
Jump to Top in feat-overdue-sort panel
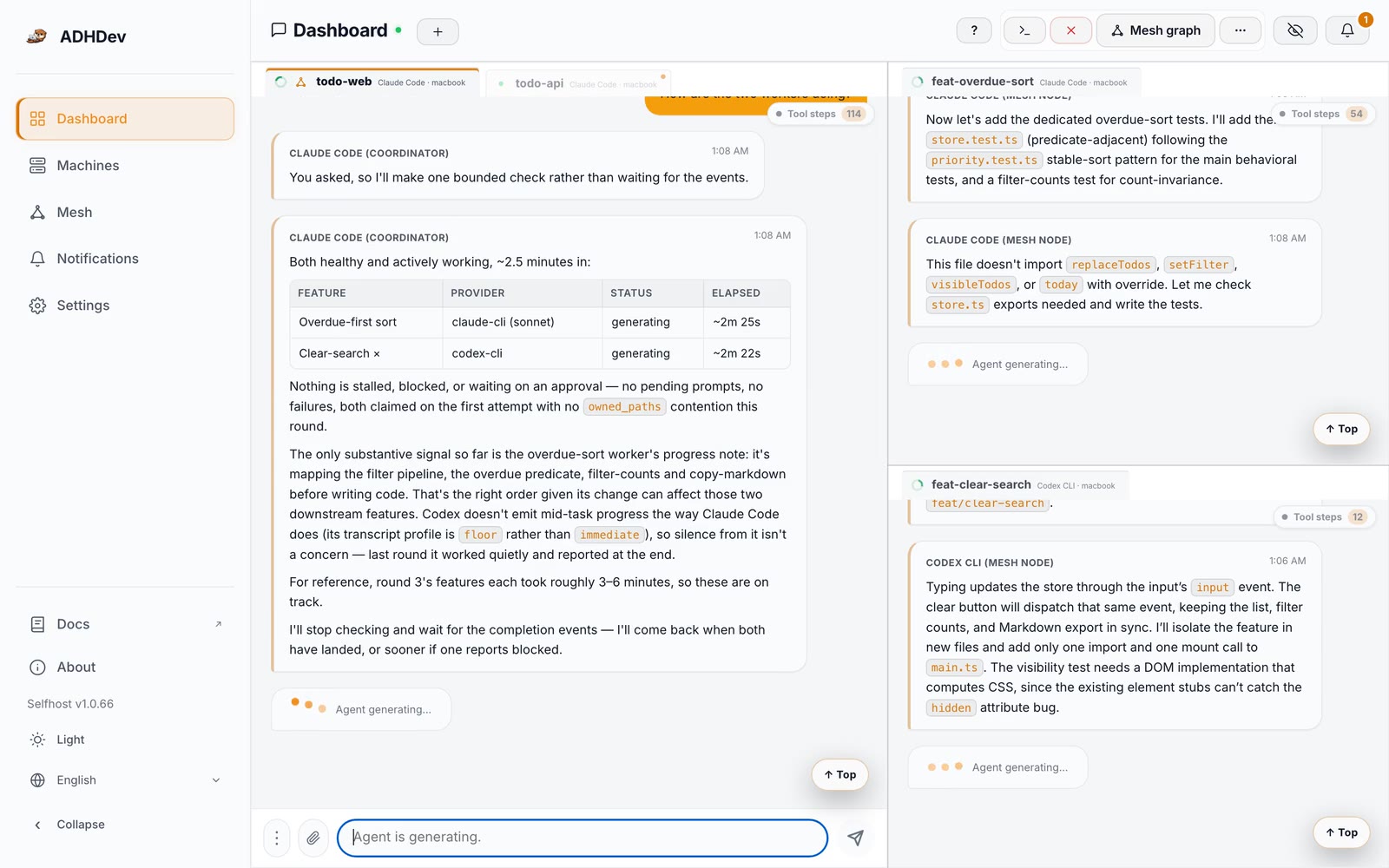coord(1341,429)
